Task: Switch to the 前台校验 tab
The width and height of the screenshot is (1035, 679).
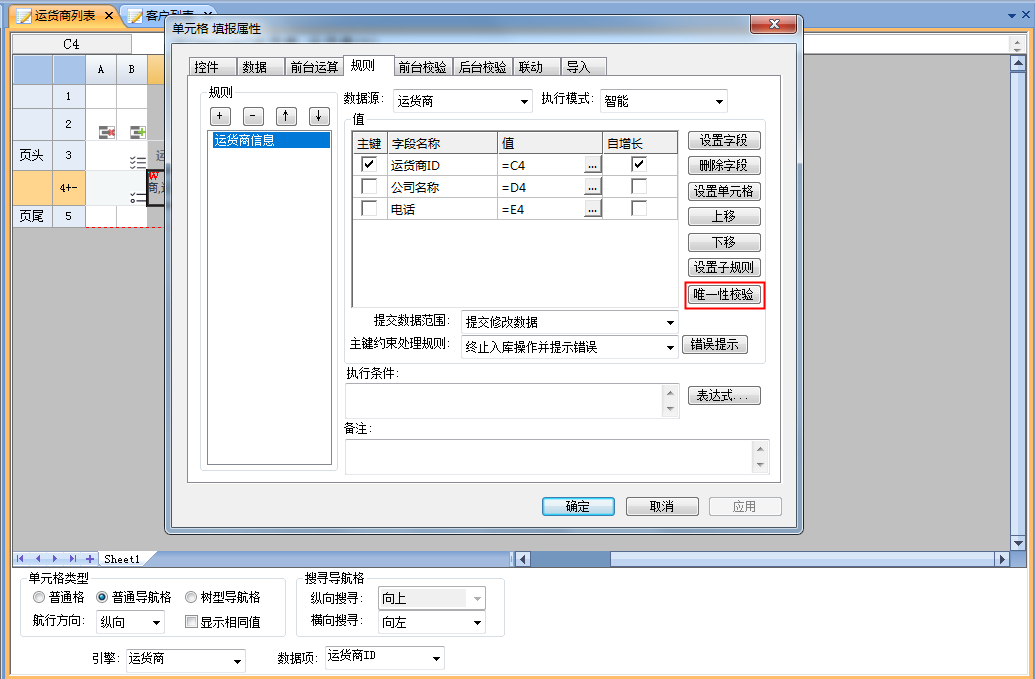Action: 422,67
